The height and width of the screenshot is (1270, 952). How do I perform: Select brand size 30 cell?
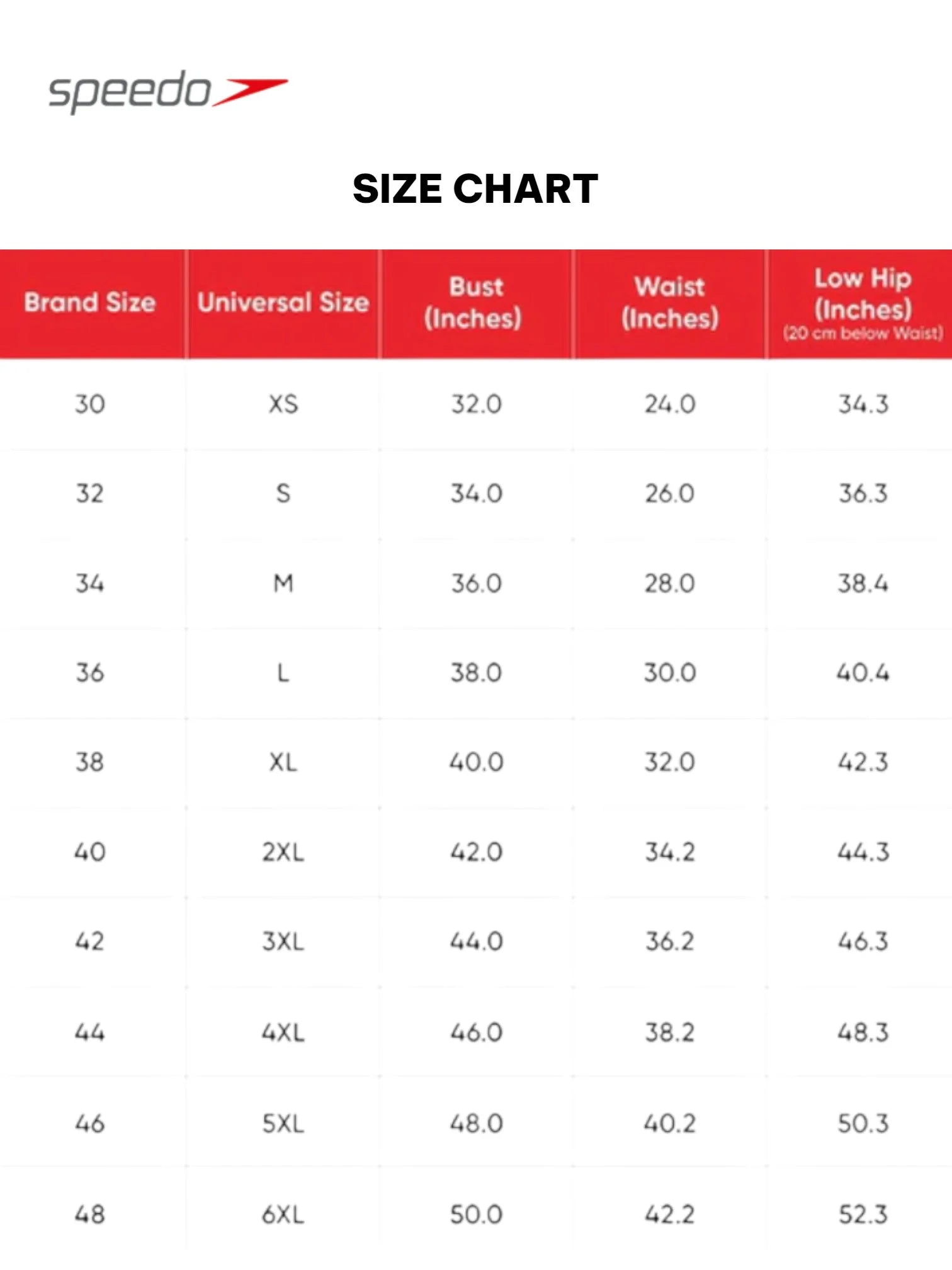tap(90, 404)
